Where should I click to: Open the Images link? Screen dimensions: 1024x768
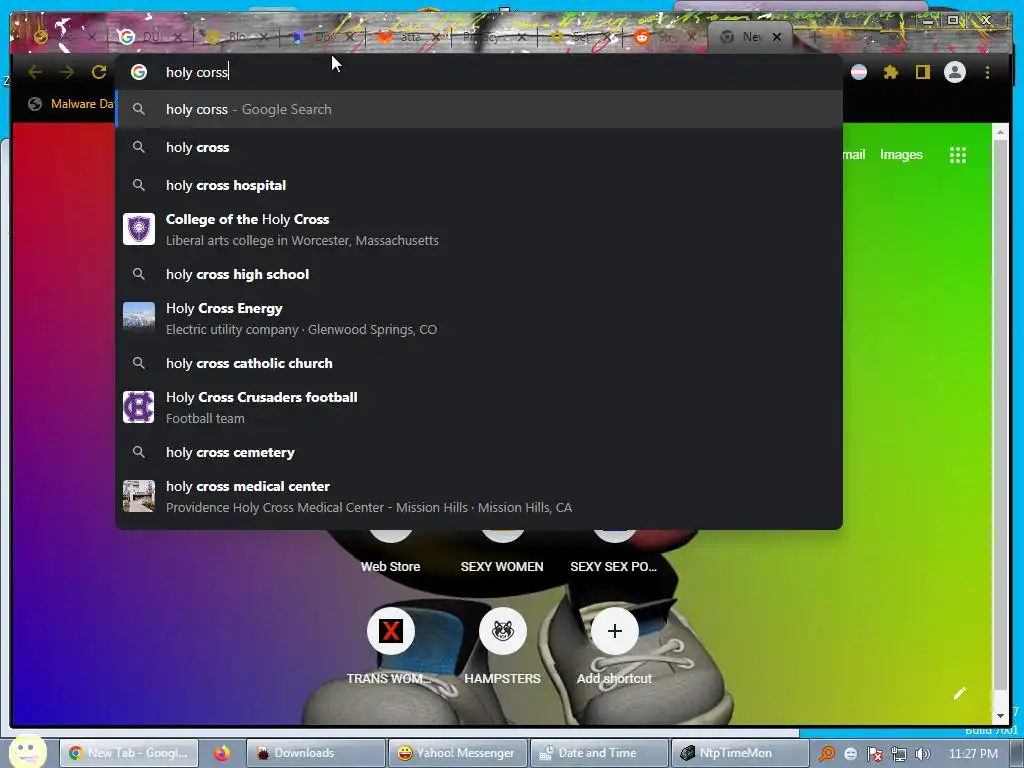(x=901, y=155)
